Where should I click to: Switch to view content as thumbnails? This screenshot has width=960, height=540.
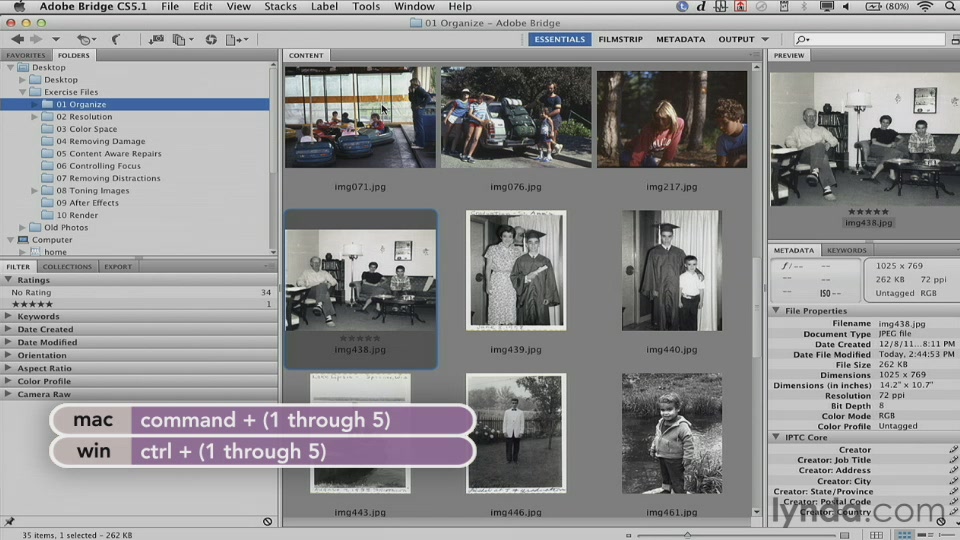(x=904, y=535)
